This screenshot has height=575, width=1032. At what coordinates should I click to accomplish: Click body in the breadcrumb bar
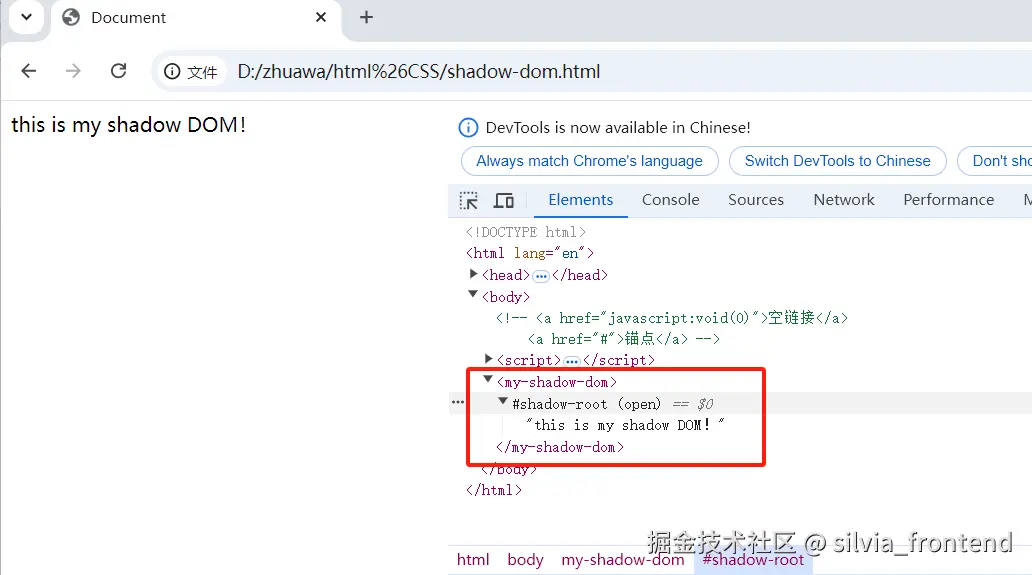[525, 560]
